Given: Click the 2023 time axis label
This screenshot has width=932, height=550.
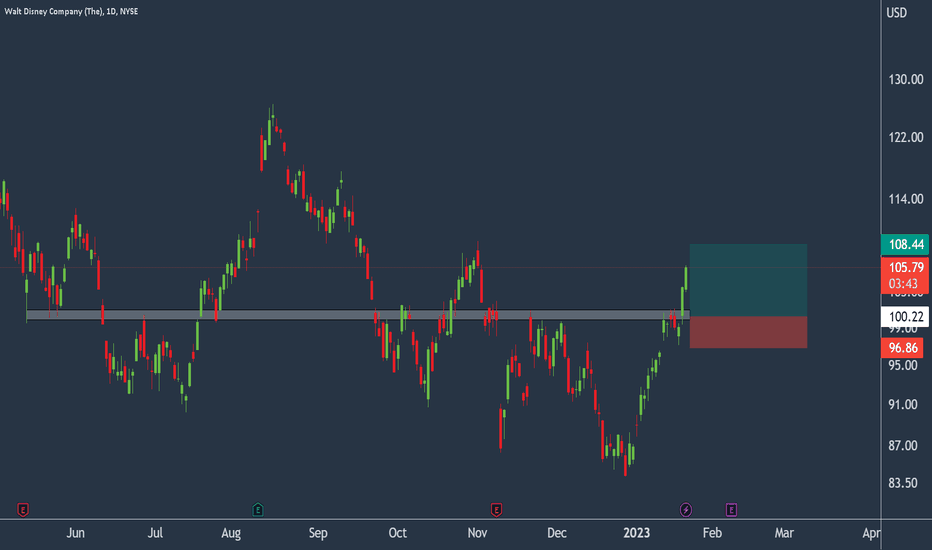Looking at the screenshot, I should [x=637, y=533].
